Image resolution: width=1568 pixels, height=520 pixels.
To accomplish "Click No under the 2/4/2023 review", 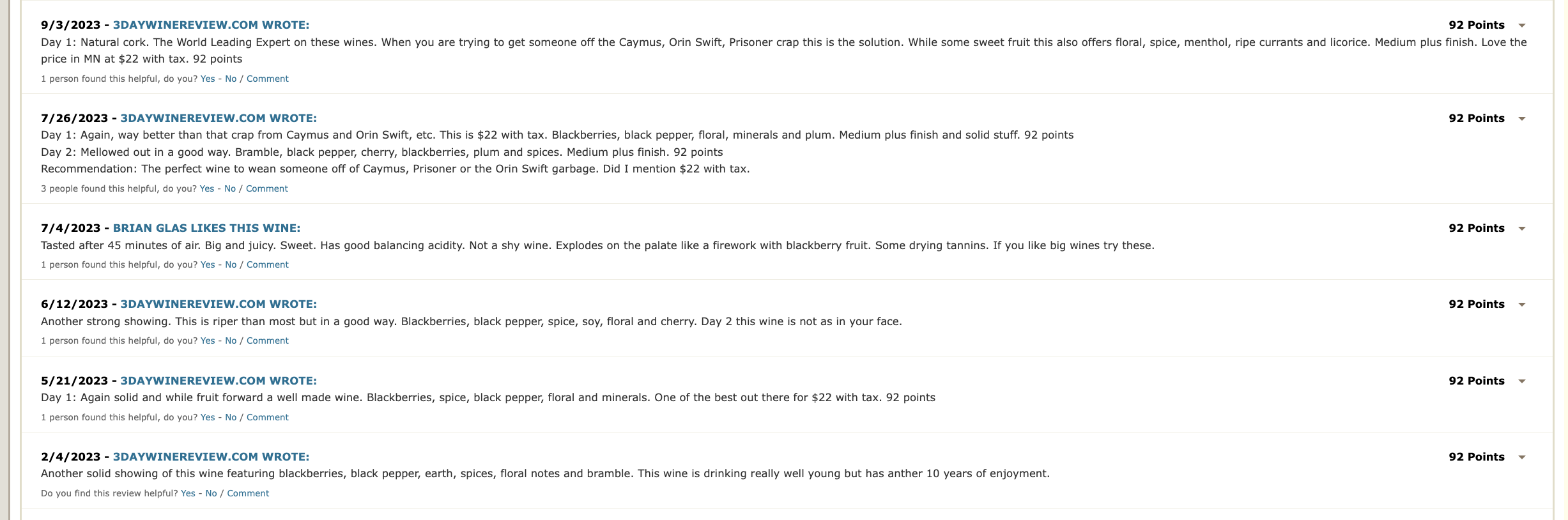I will pos(211,493).
